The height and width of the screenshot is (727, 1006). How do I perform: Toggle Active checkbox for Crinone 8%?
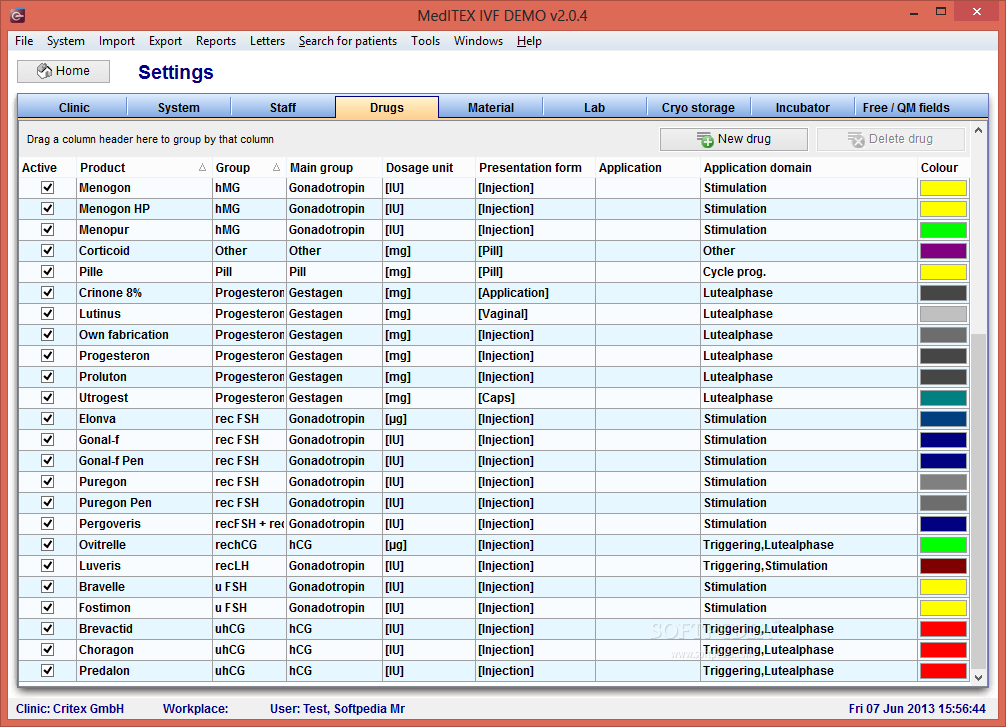[x=47, y=292]
